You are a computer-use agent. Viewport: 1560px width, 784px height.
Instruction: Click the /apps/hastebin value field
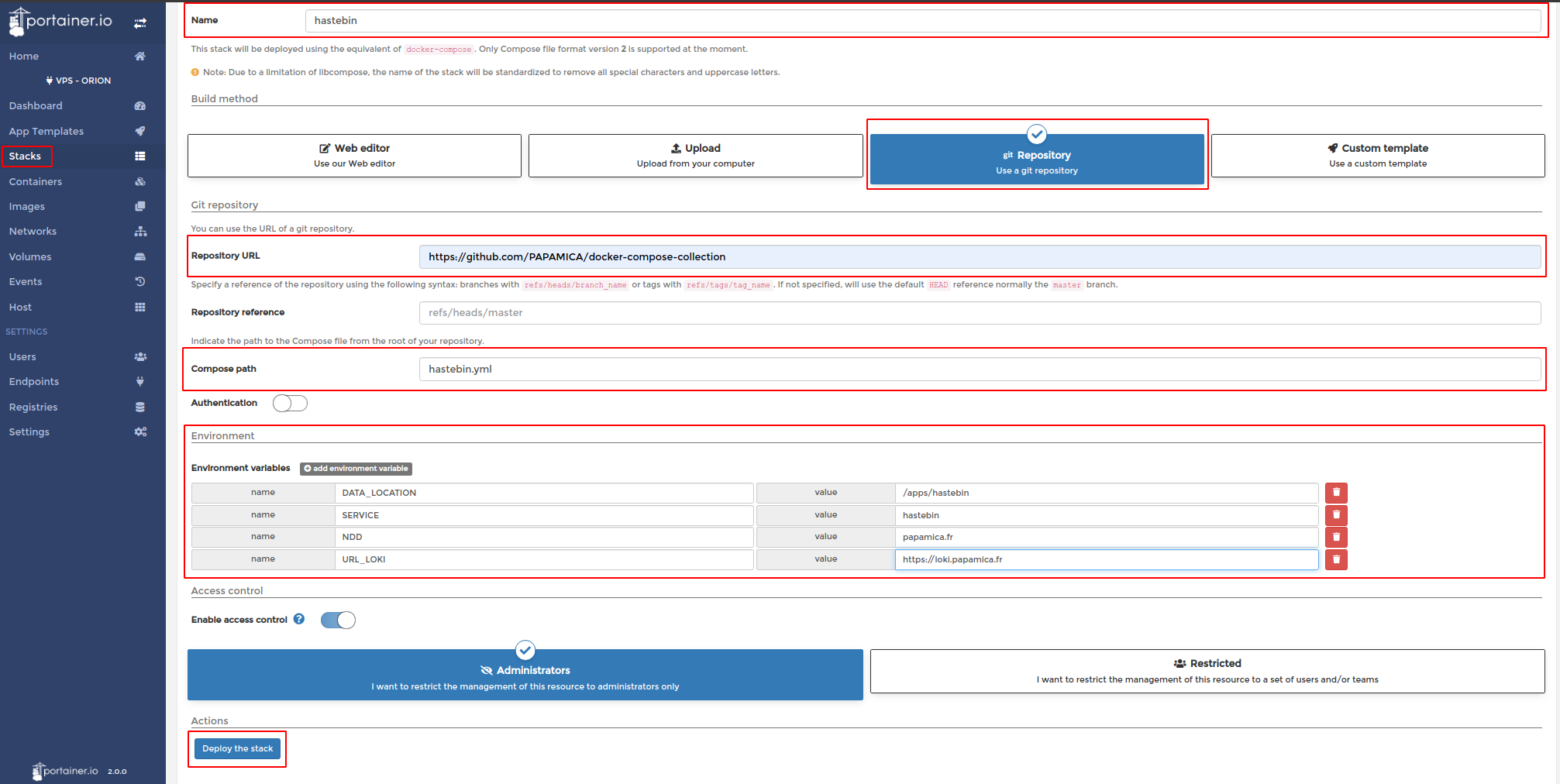1107,493
